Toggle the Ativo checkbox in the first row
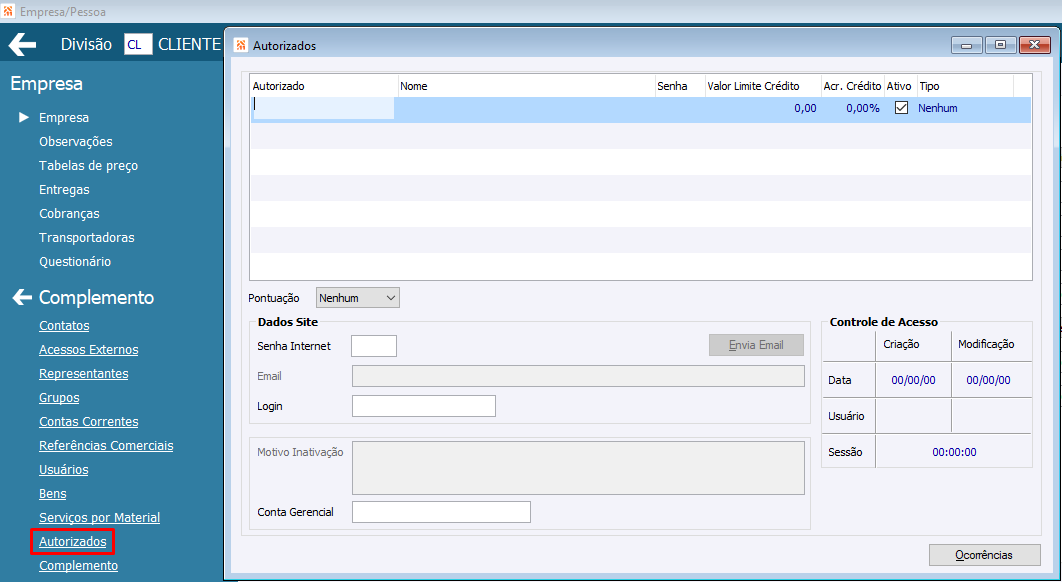 coord(901,108)
